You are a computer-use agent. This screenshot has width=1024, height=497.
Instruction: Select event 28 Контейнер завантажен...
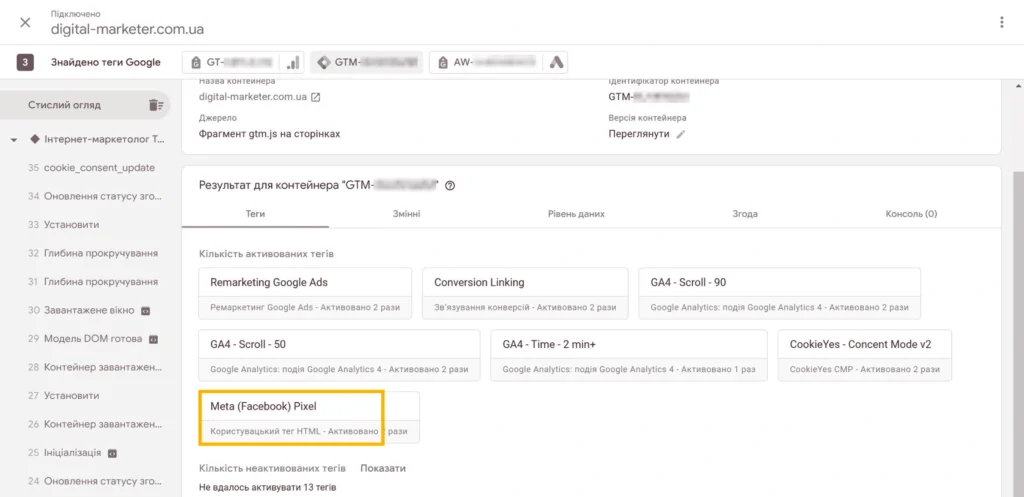[x=95, y=367]
